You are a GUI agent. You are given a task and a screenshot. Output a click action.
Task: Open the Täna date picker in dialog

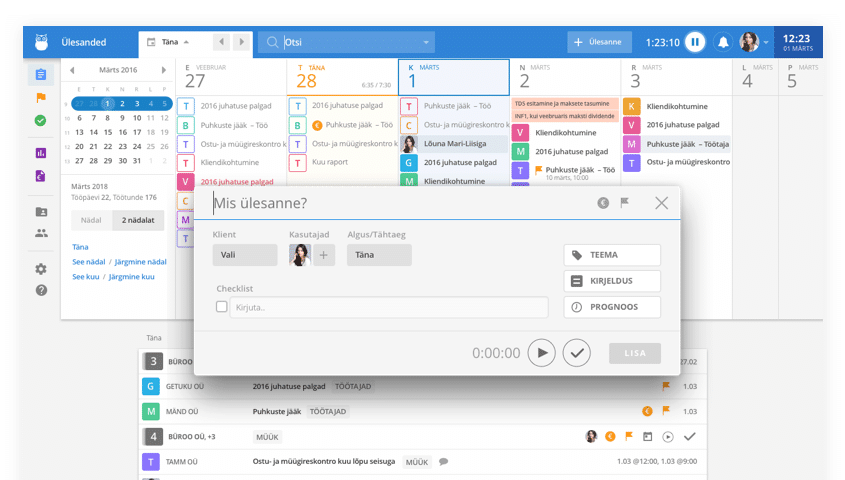click(x=379, y=255)
